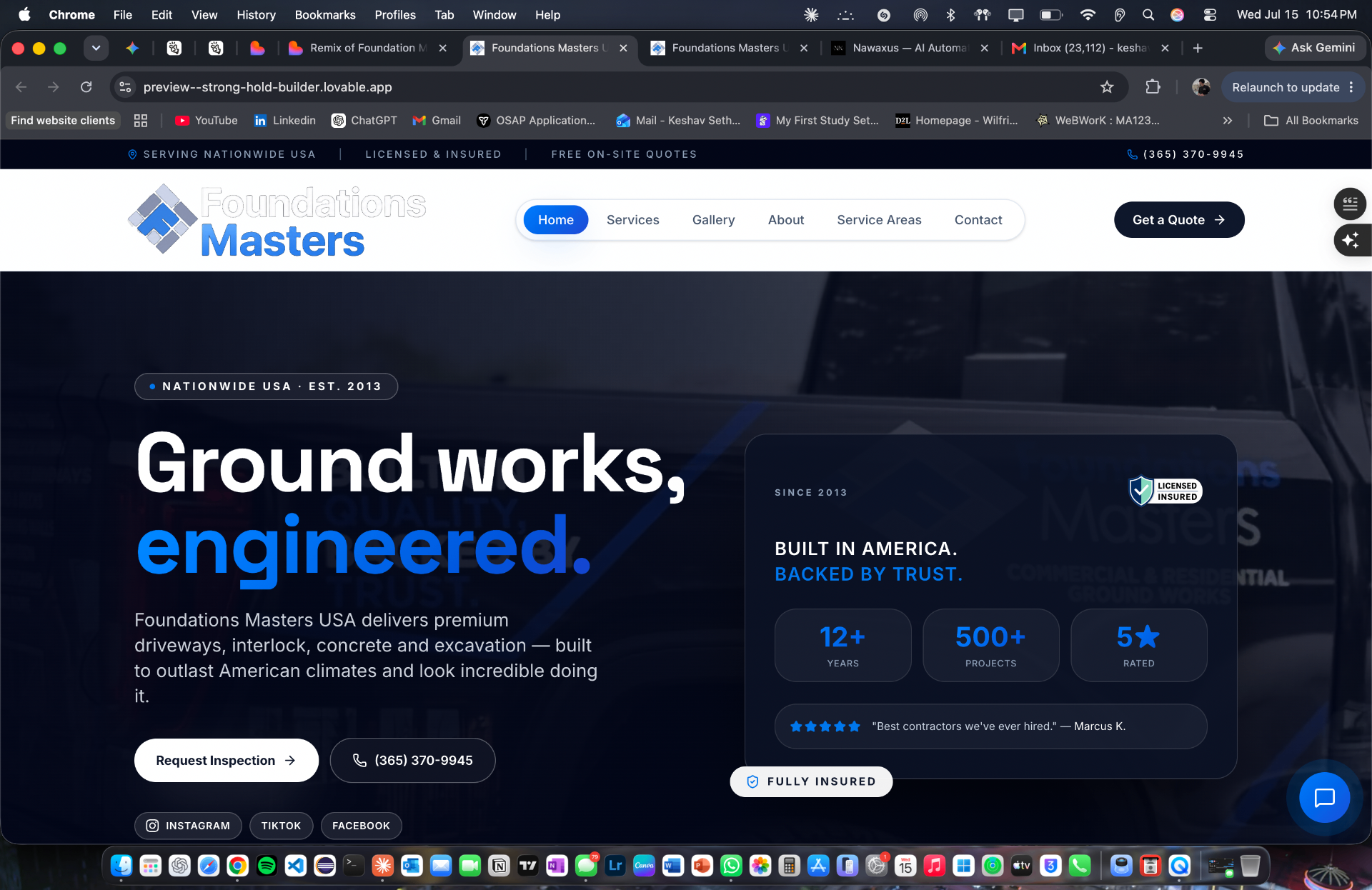1372x890 pixels.
Task: Open the Wi-Fi menu bar icon
Action: tap(1088, 15)
